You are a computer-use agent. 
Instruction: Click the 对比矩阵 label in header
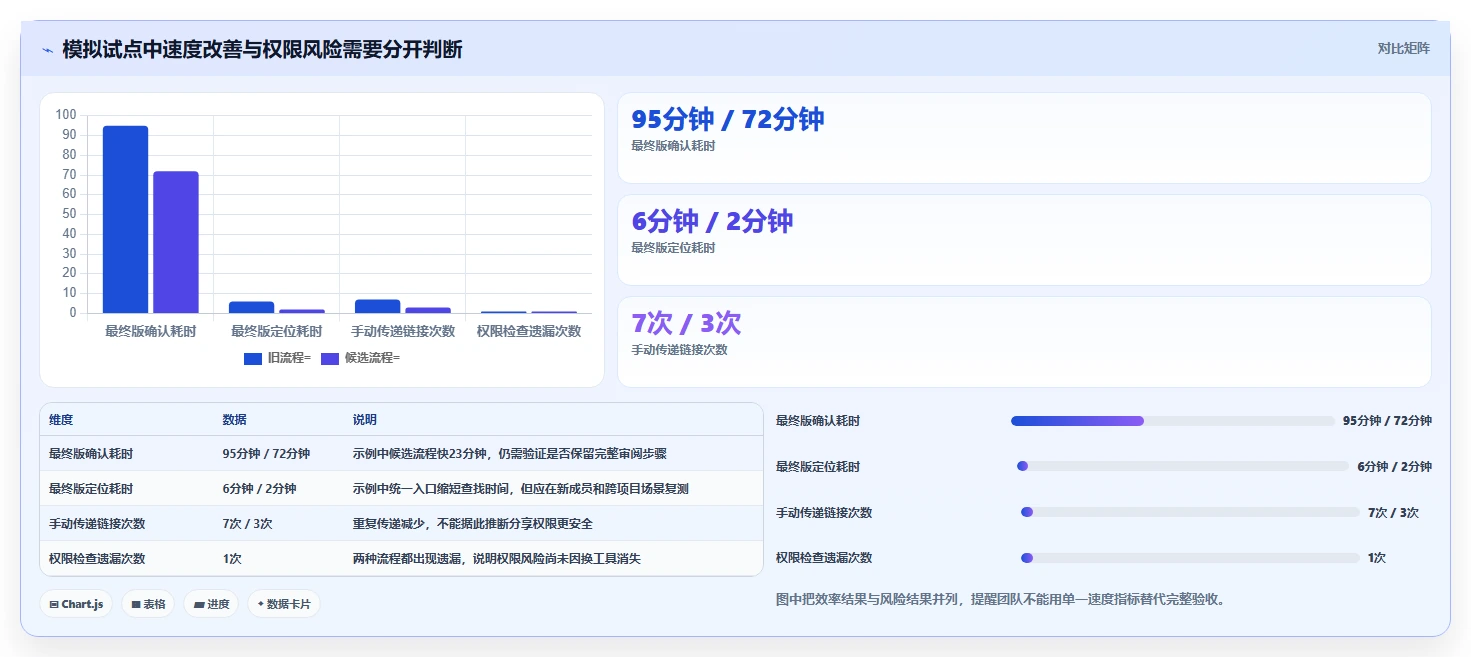(1403, 48)
